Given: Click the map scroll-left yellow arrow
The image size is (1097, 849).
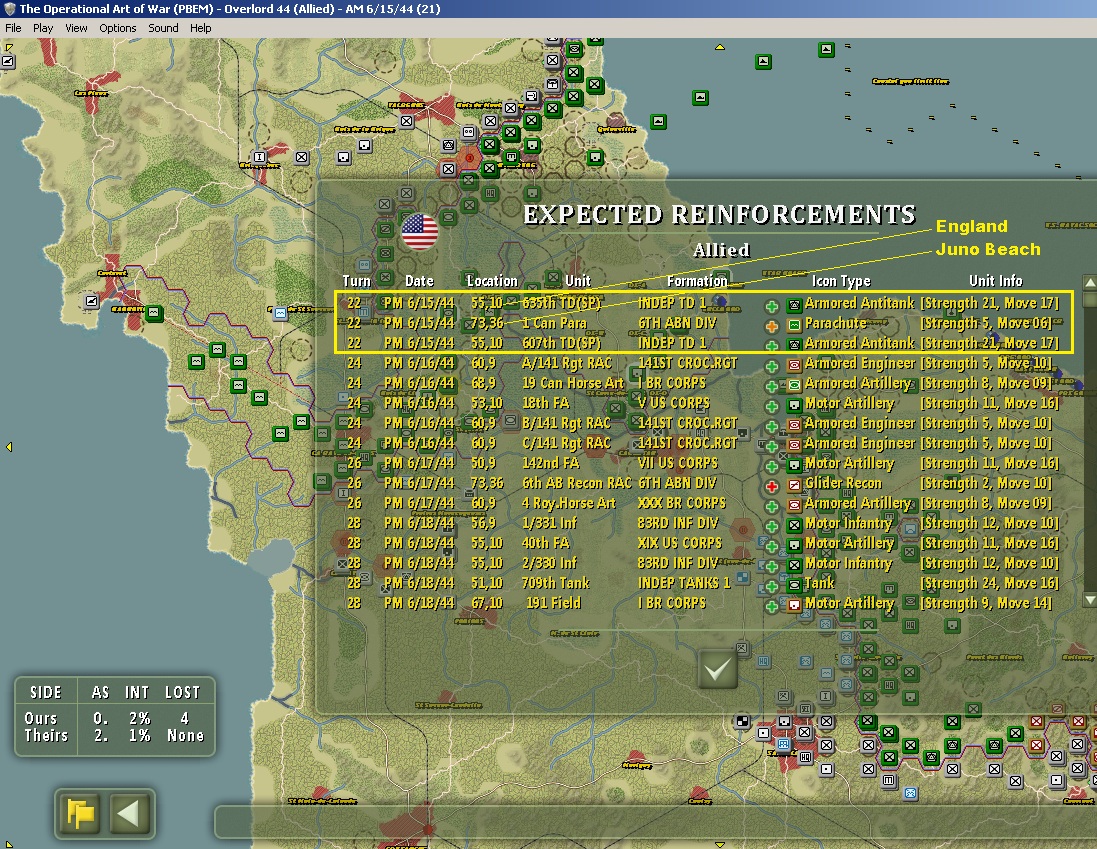Looking at the screenshot, I should pyautogui.click(x=9, y=447).
